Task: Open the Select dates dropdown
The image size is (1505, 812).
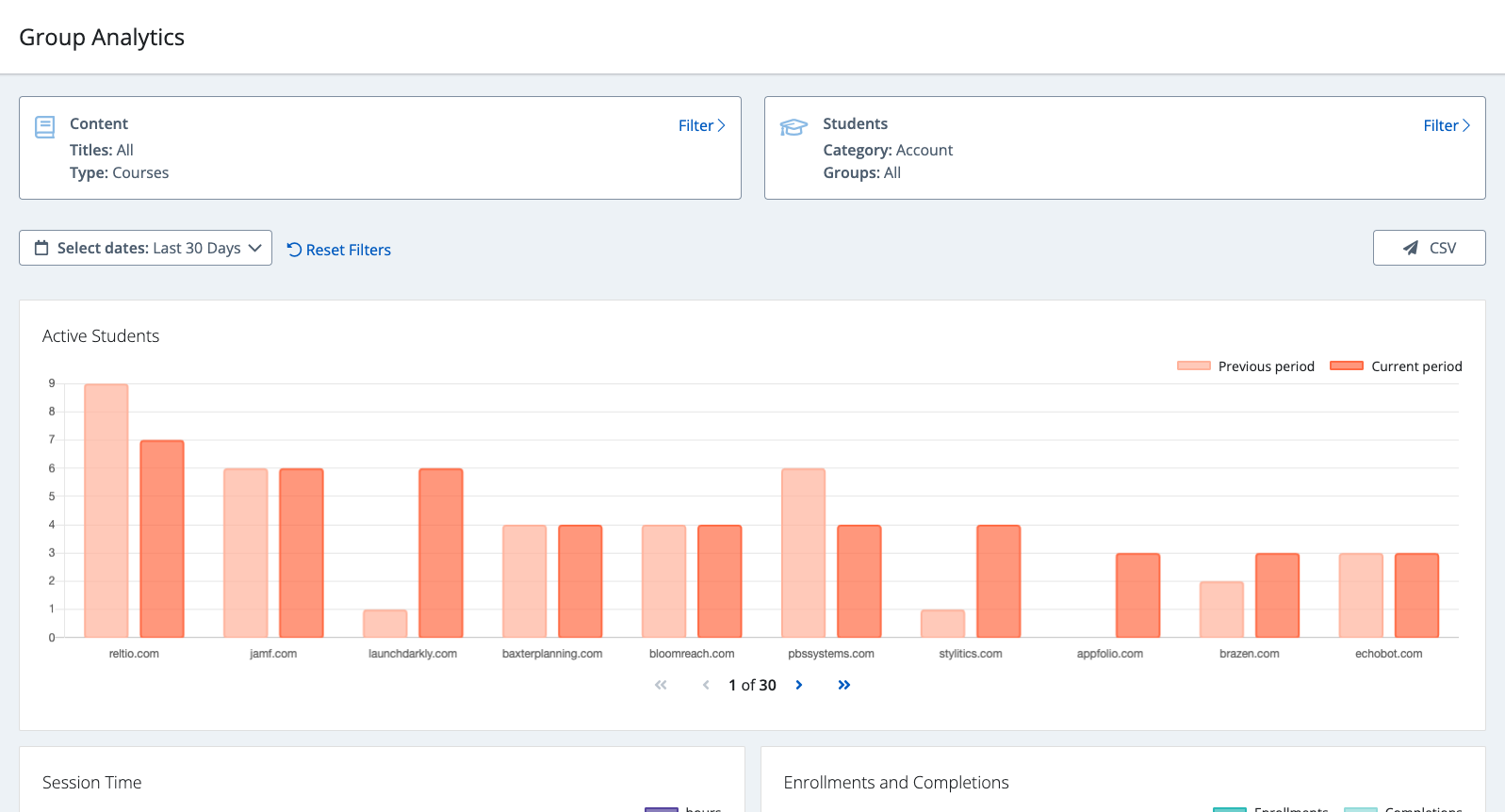Action: pos(146,249)
